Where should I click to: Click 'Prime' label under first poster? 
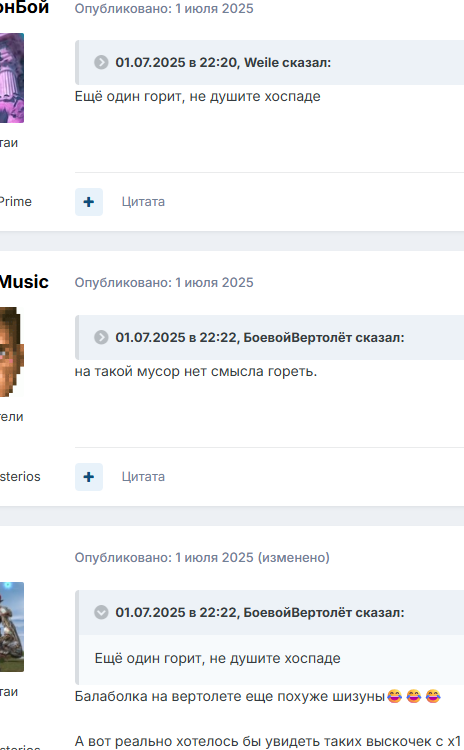click(16, 202)
